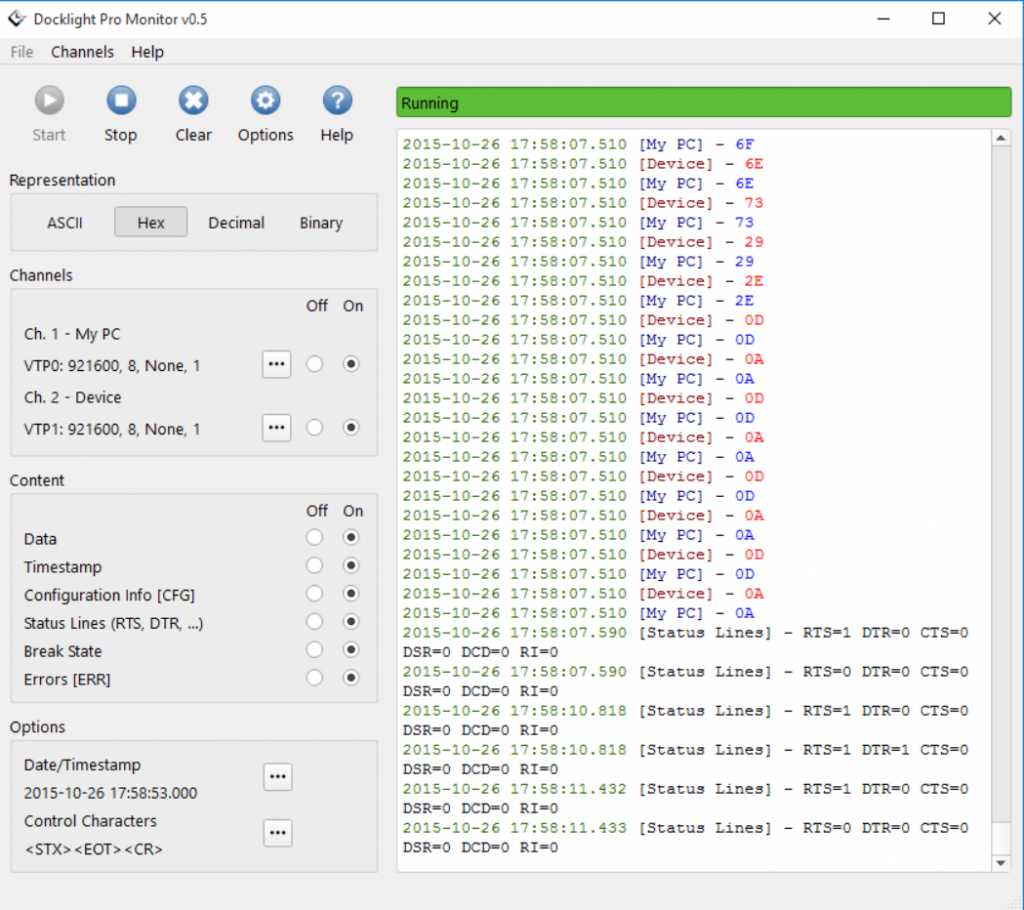This screenshot has height=910, width=1024.
Task: Select Decimal representation mode
Action: (x=236, y=222)
